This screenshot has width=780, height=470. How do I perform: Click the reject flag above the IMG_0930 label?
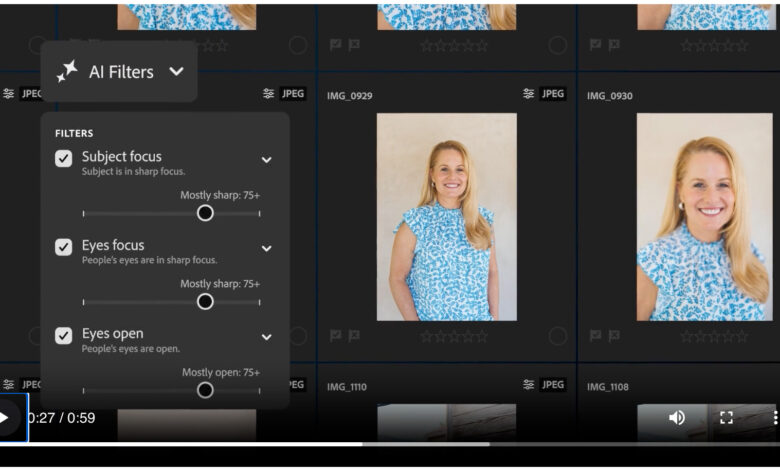tap(614, 45)
